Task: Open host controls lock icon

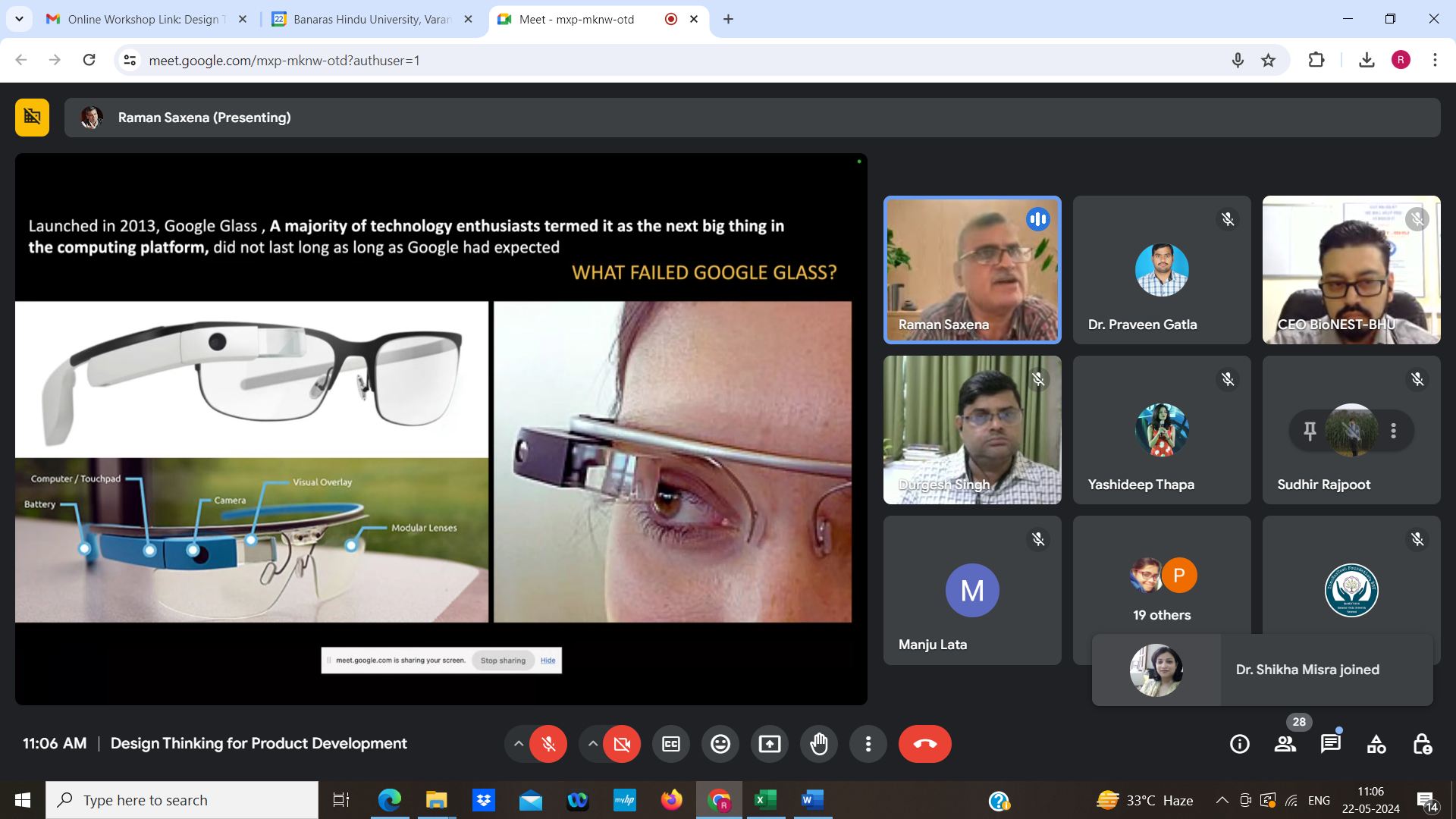Action: click(1422, 744)
